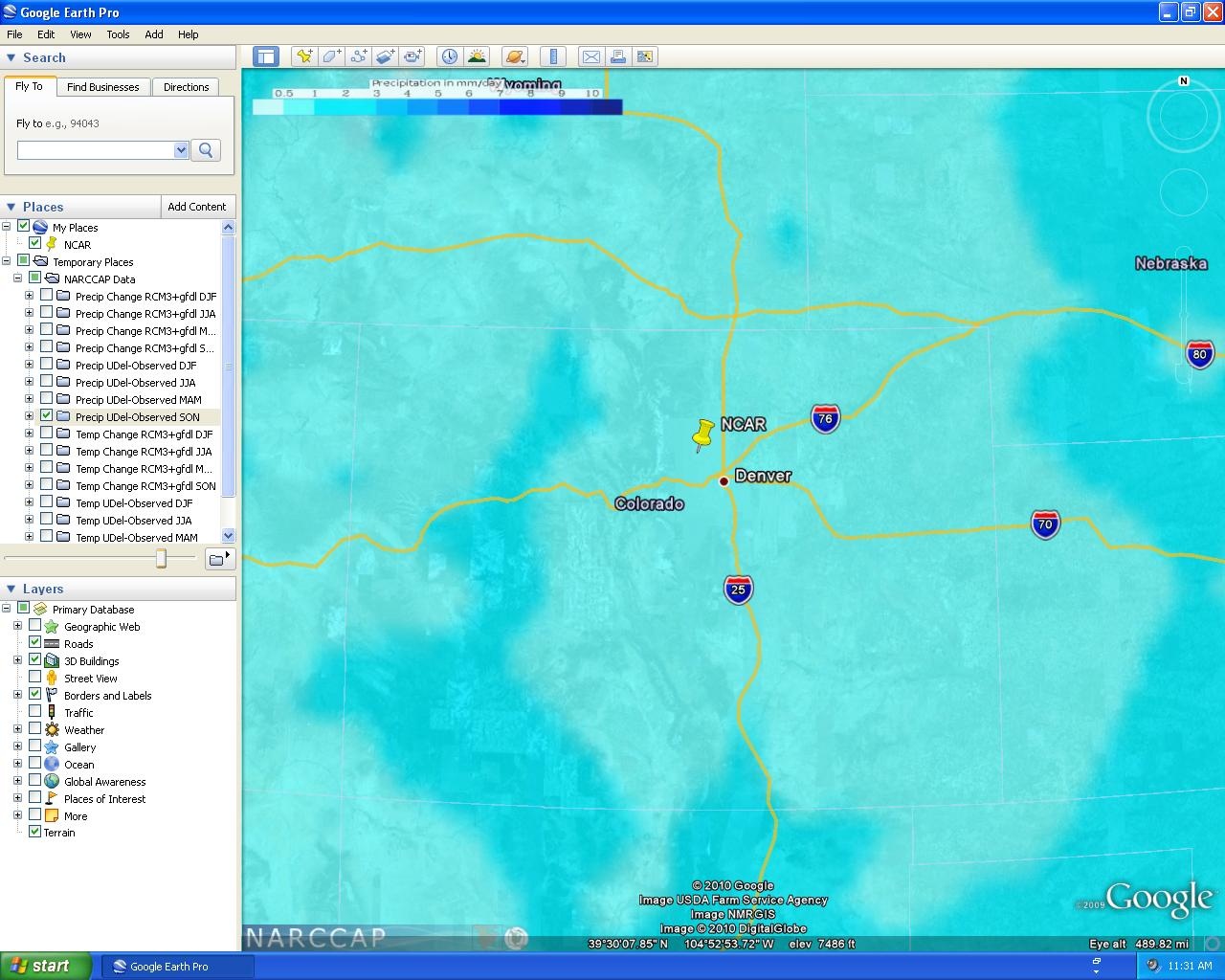Select the Add Polygon tool
1225x980 pixels.
pos(331,56)
